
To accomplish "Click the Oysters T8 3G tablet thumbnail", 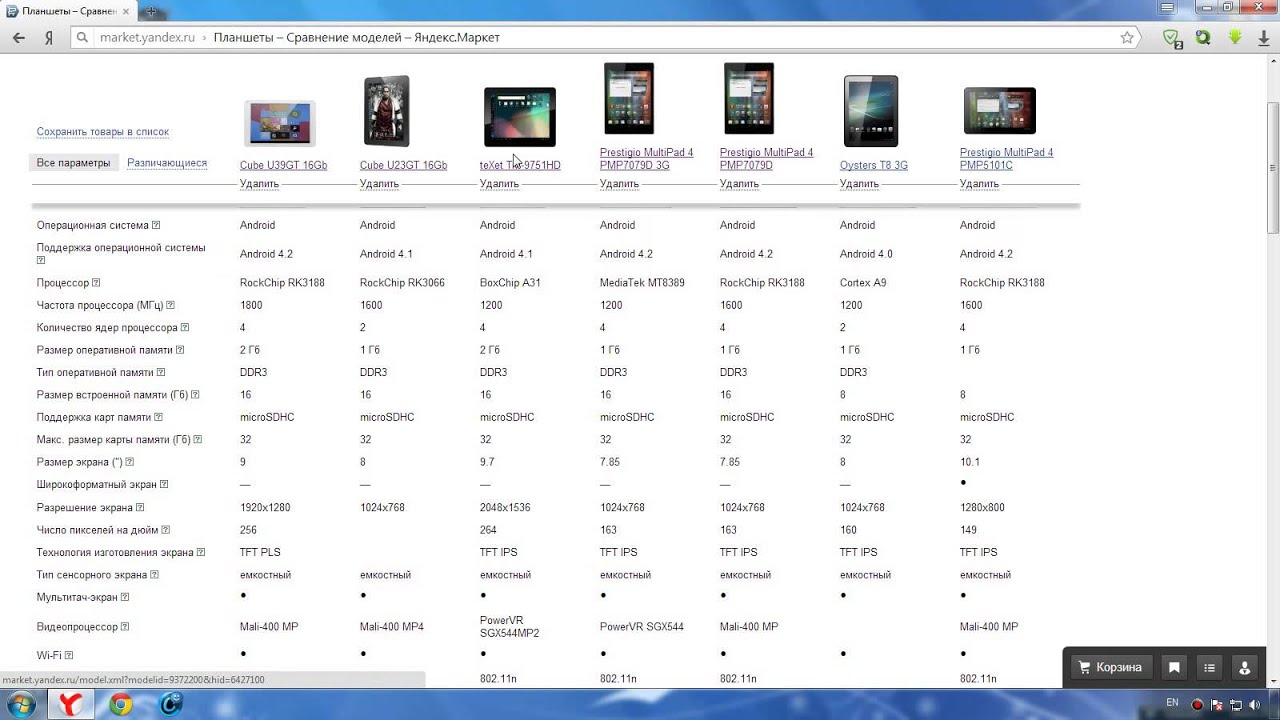I will (x=871, y=111).
